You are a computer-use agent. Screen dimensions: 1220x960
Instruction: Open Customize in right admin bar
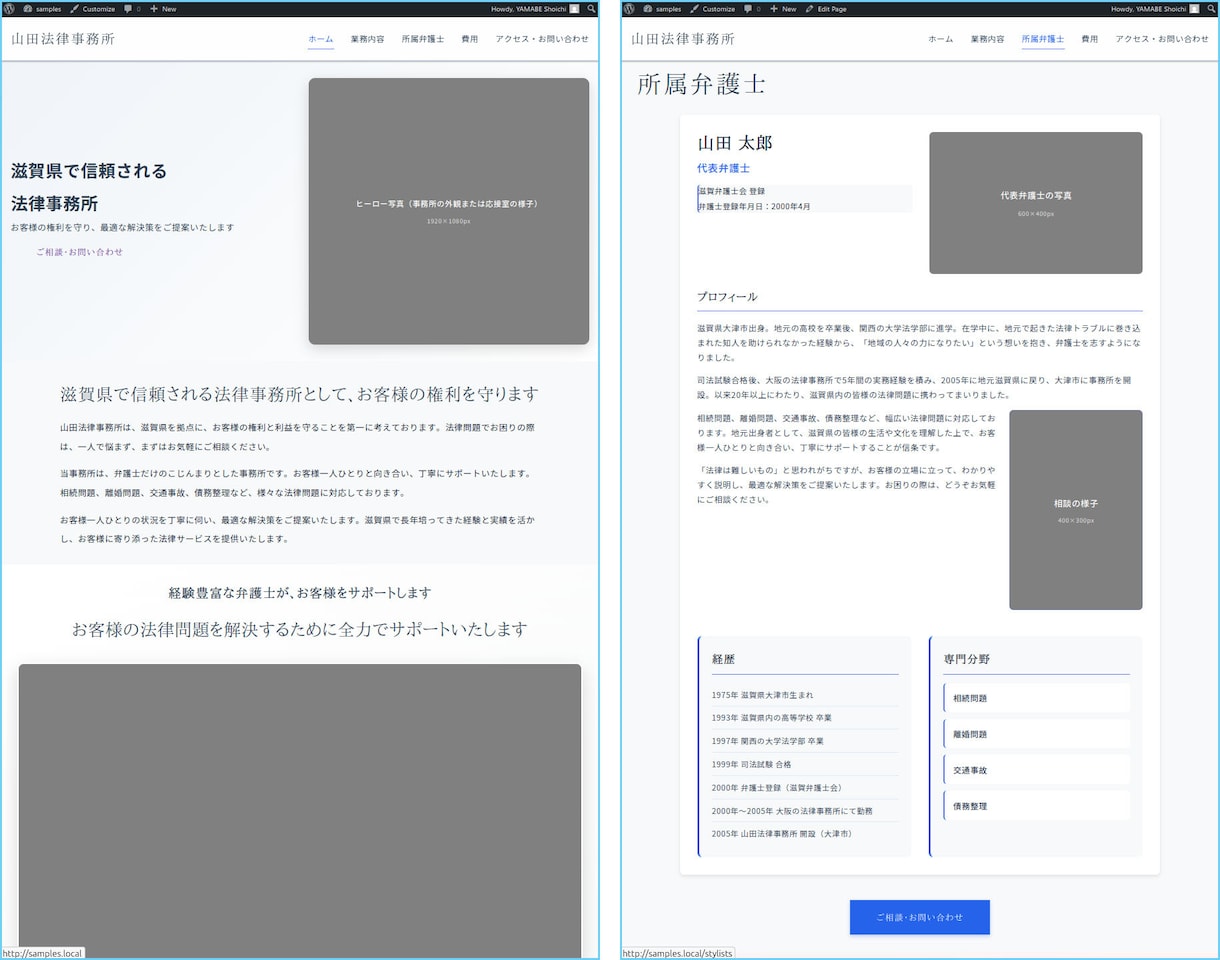click(712, 8)
